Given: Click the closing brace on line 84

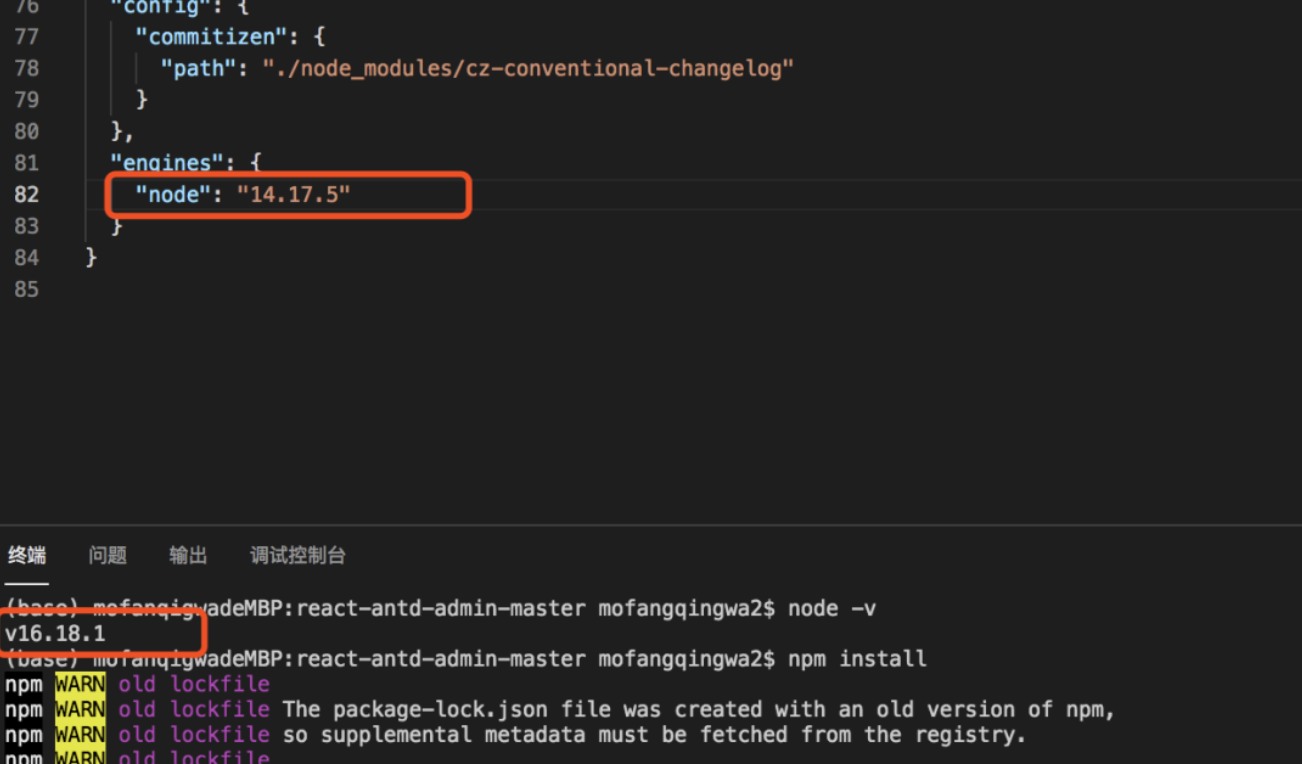Looking at the screenshot, I should [x=90, y=257].
